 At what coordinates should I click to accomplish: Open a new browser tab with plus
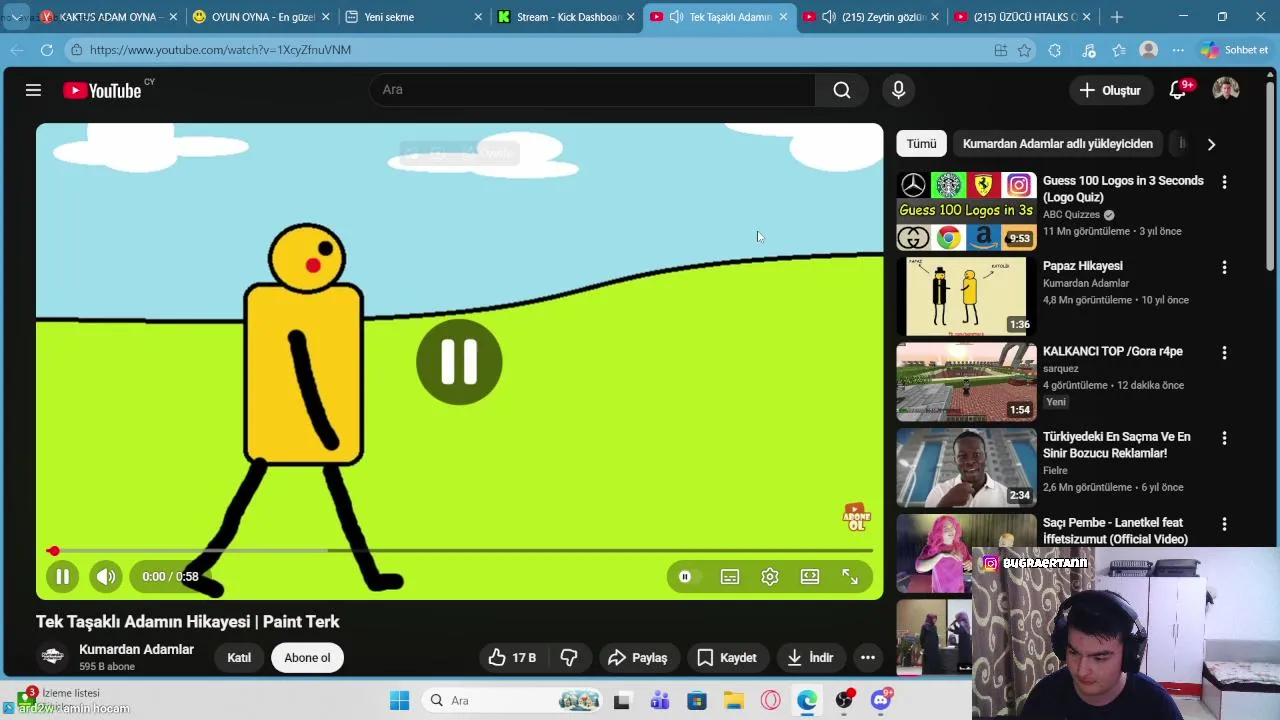1117,17
